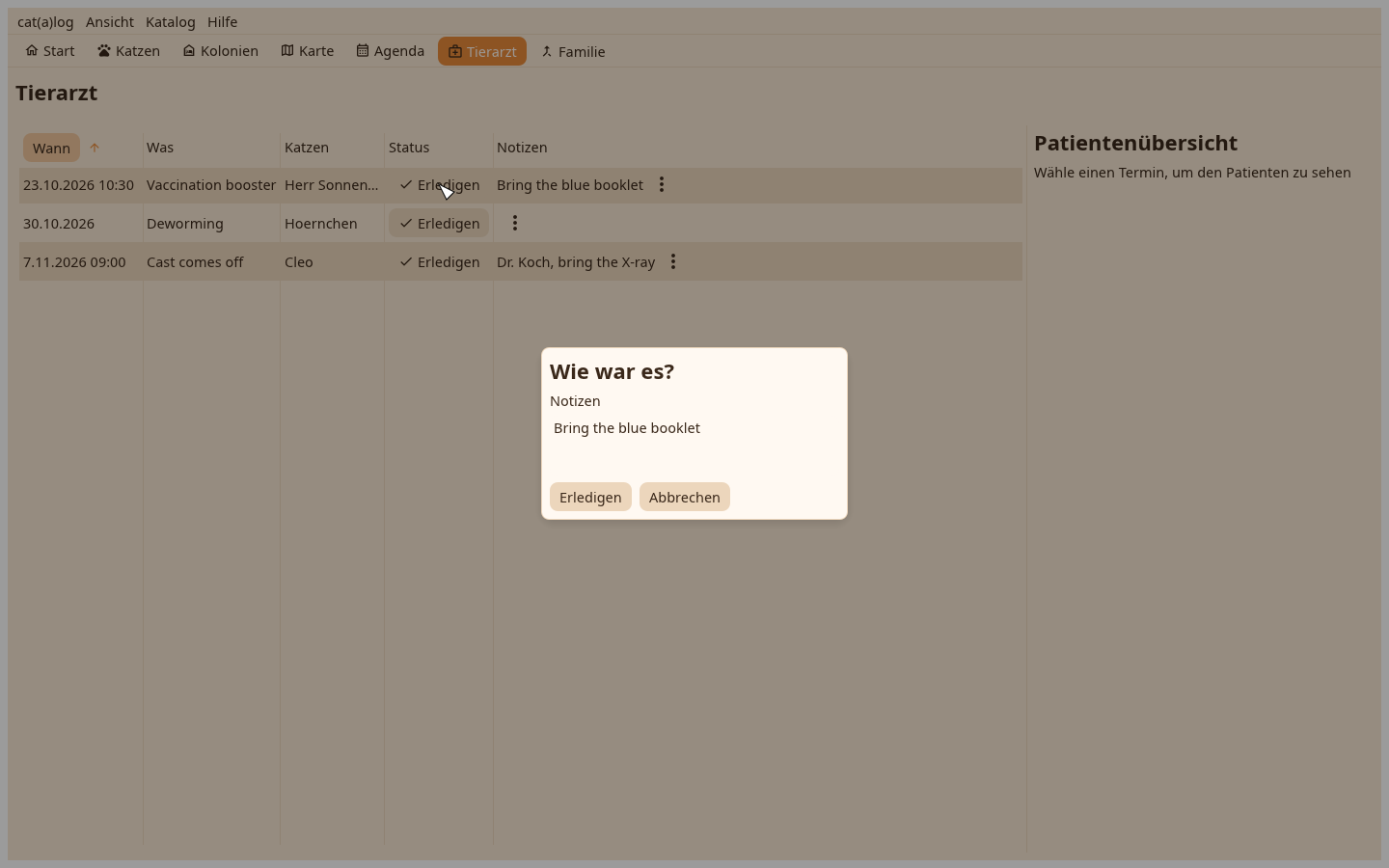This screenshot has height=868, width=1389.
Task: Click the Was column header
Action: point(160,148)
